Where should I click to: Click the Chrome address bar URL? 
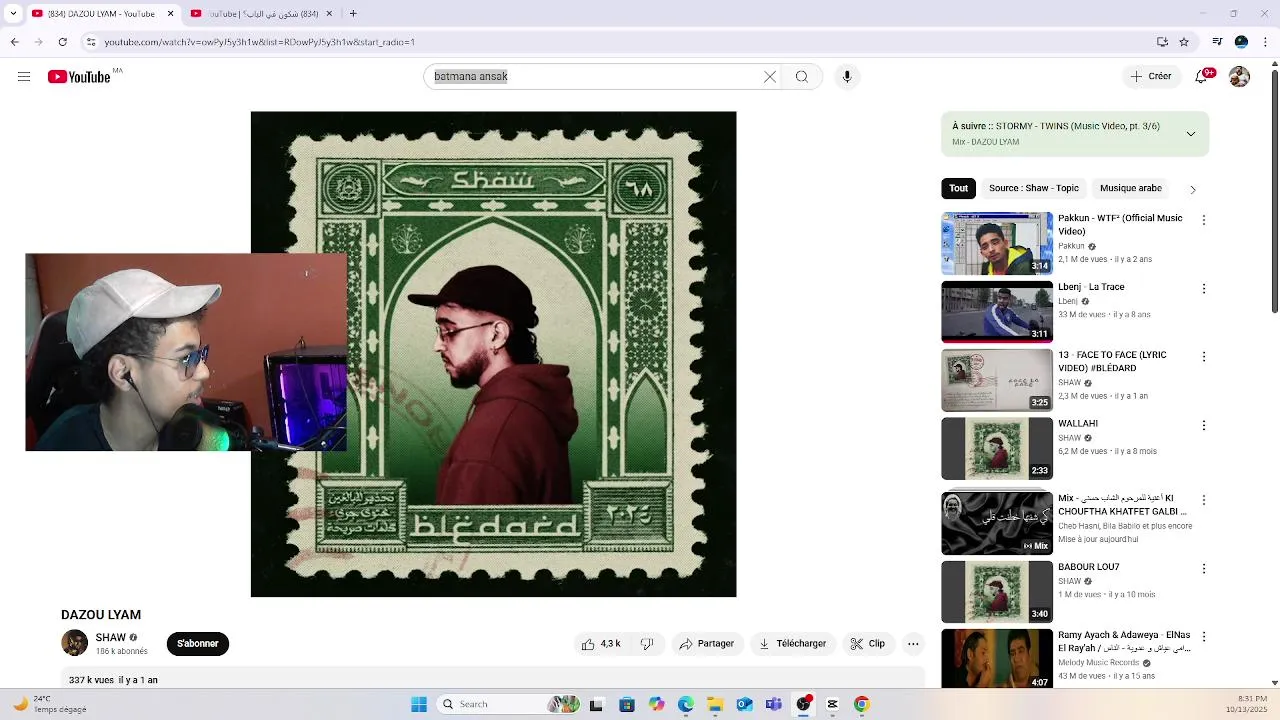(259, 42)
